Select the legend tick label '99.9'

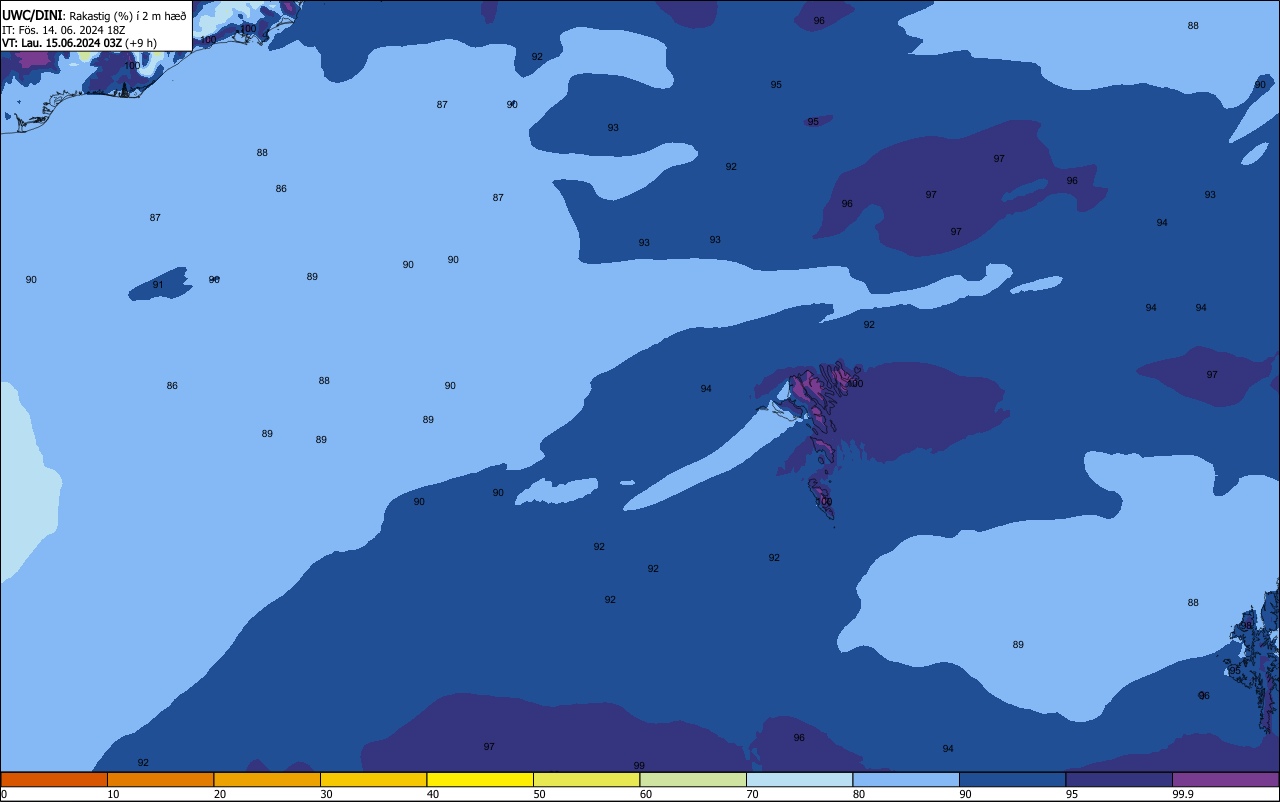pyautogui.click(x=1183, y=794)
